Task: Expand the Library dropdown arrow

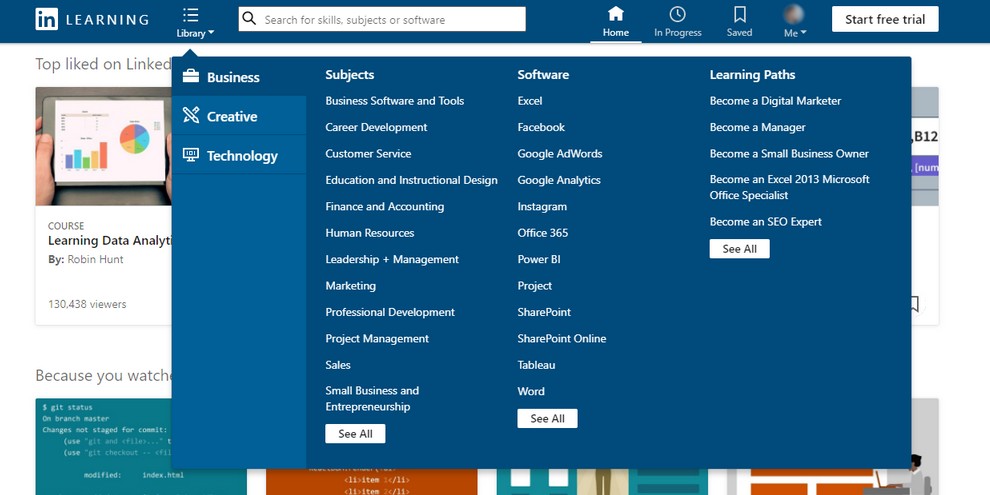Action: tap(211, 33)
